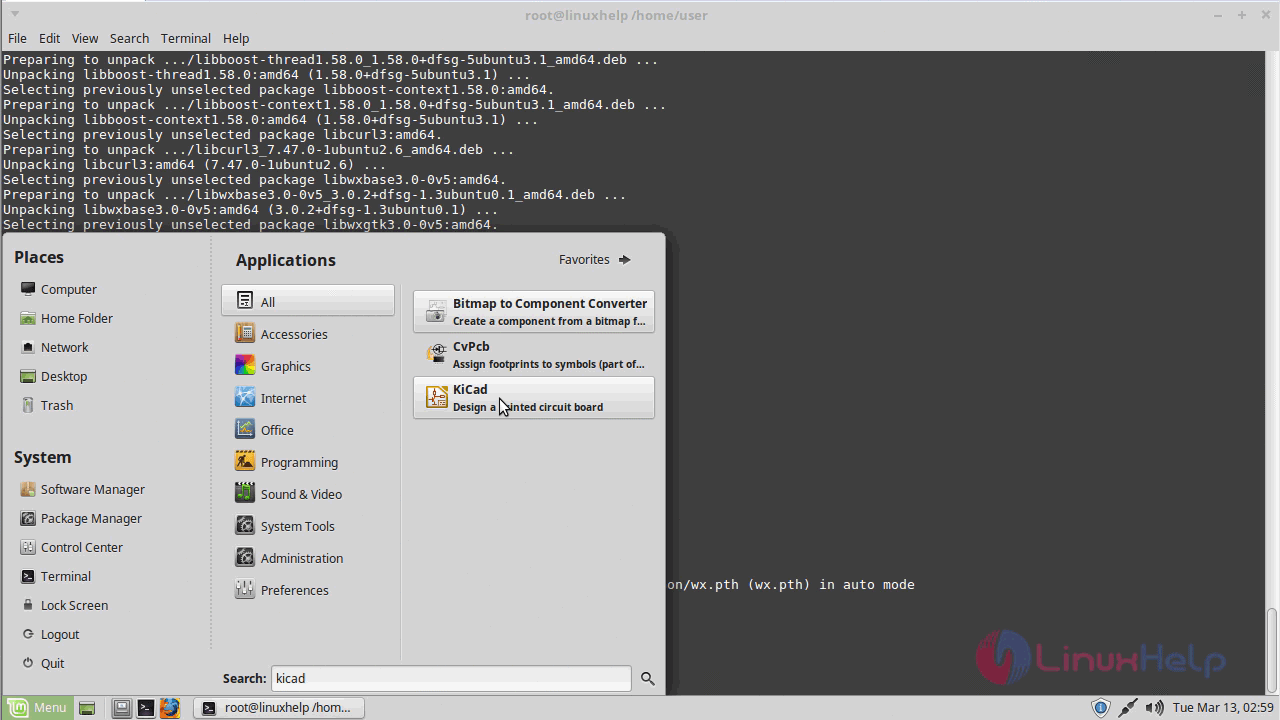The width and height of the screenshot is (1280, 720).
Task: Open Desktop in Places
Action: pyautogui.click(x=53, y=376)
